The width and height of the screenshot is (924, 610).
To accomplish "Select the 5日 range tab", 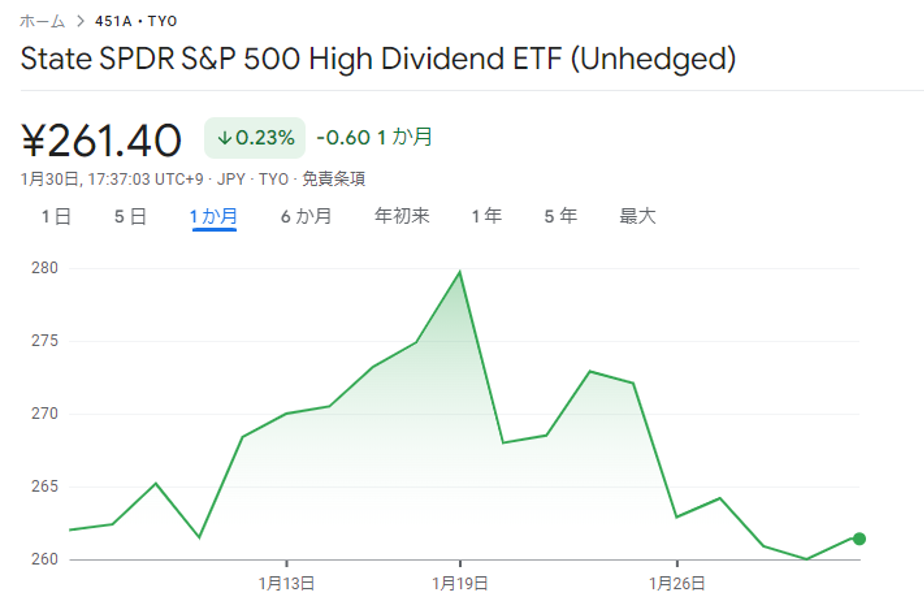I will point(130,216).
